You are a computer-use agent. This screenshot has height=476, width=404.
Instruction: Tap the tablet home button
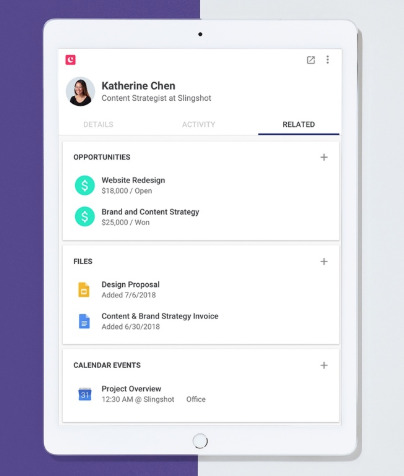(x=200, y=441)
